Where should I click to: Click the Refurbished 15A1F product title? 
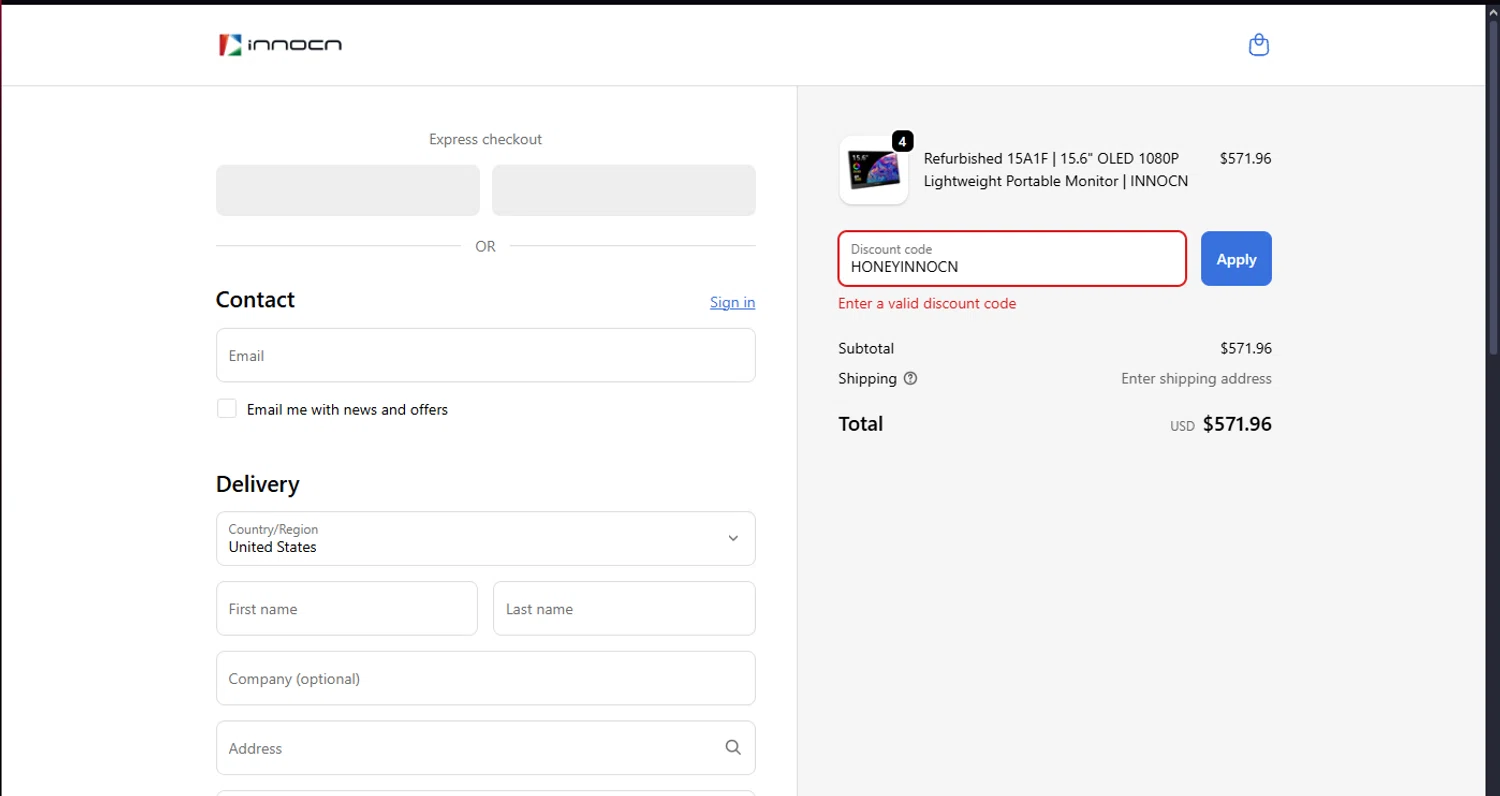tap(1056, 170)
